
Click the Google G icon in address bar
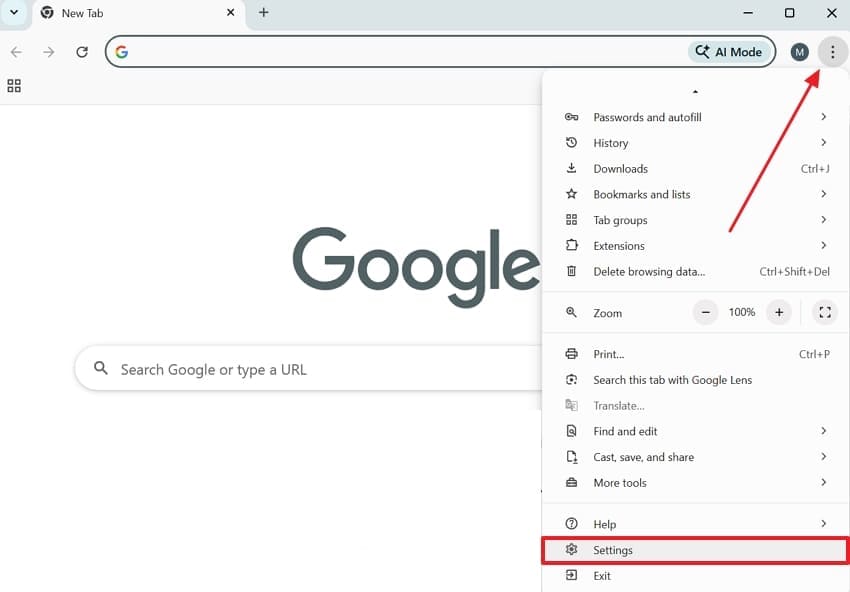(x=121, y=51)
